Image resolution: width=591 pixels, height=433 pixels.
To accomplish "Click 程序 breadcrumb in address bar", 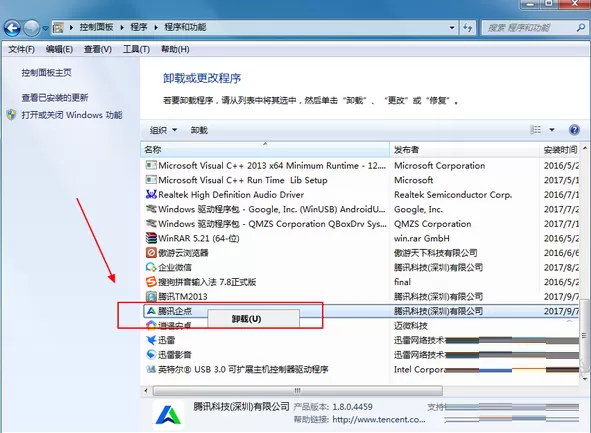I will point(139,27).
